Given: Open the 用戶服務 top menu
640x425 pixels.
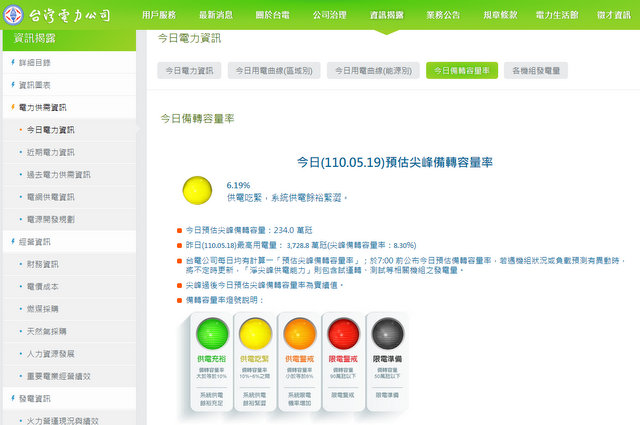Looking at the screenshot, I should coord(159,15).
